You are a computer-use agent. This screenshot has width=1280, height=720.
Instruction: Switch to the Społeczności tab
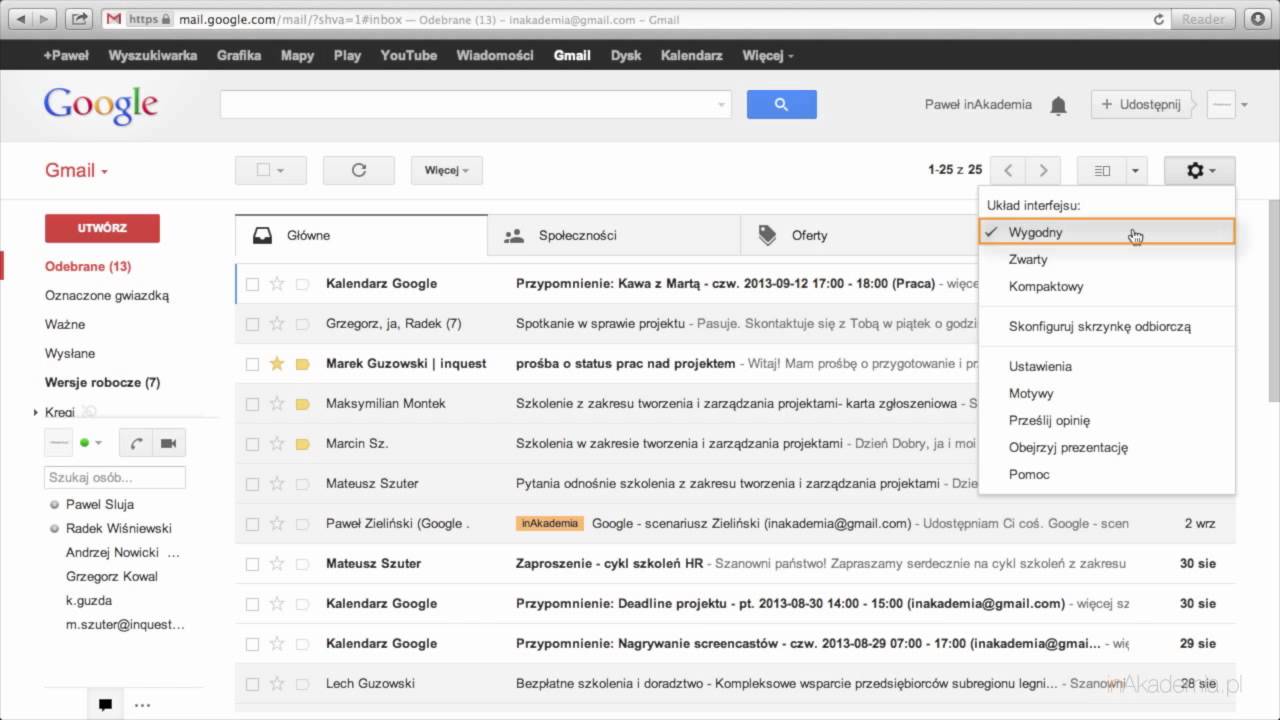[614, 235]
